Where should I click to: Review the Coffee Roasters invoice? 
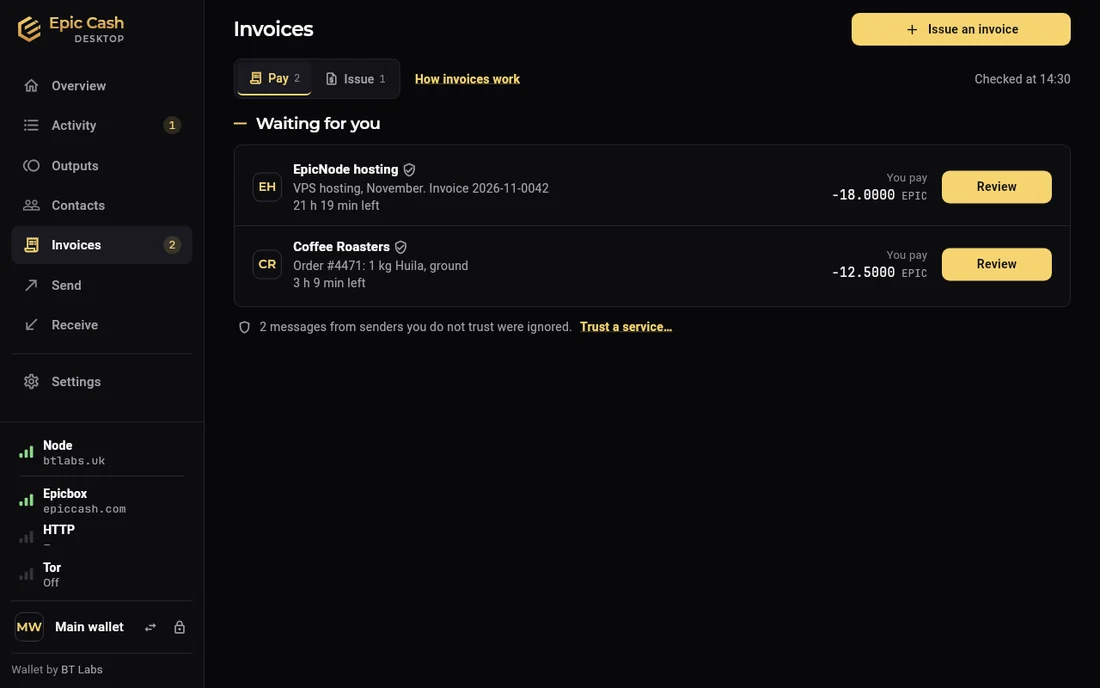tap(996, 264)
